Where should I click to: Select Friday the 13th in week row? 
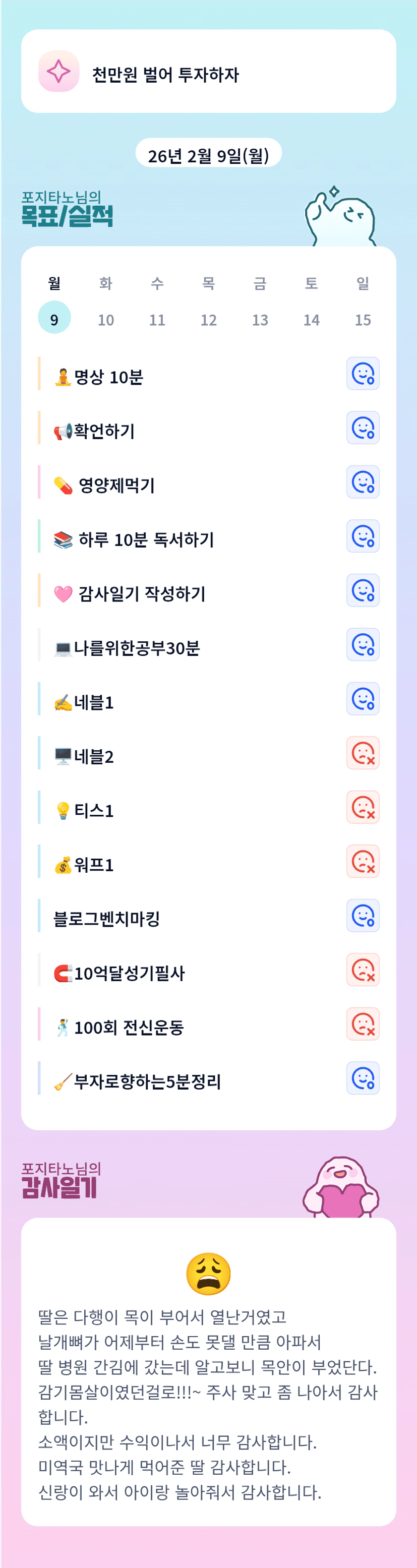pyautogui.click(x=260, y=319)
